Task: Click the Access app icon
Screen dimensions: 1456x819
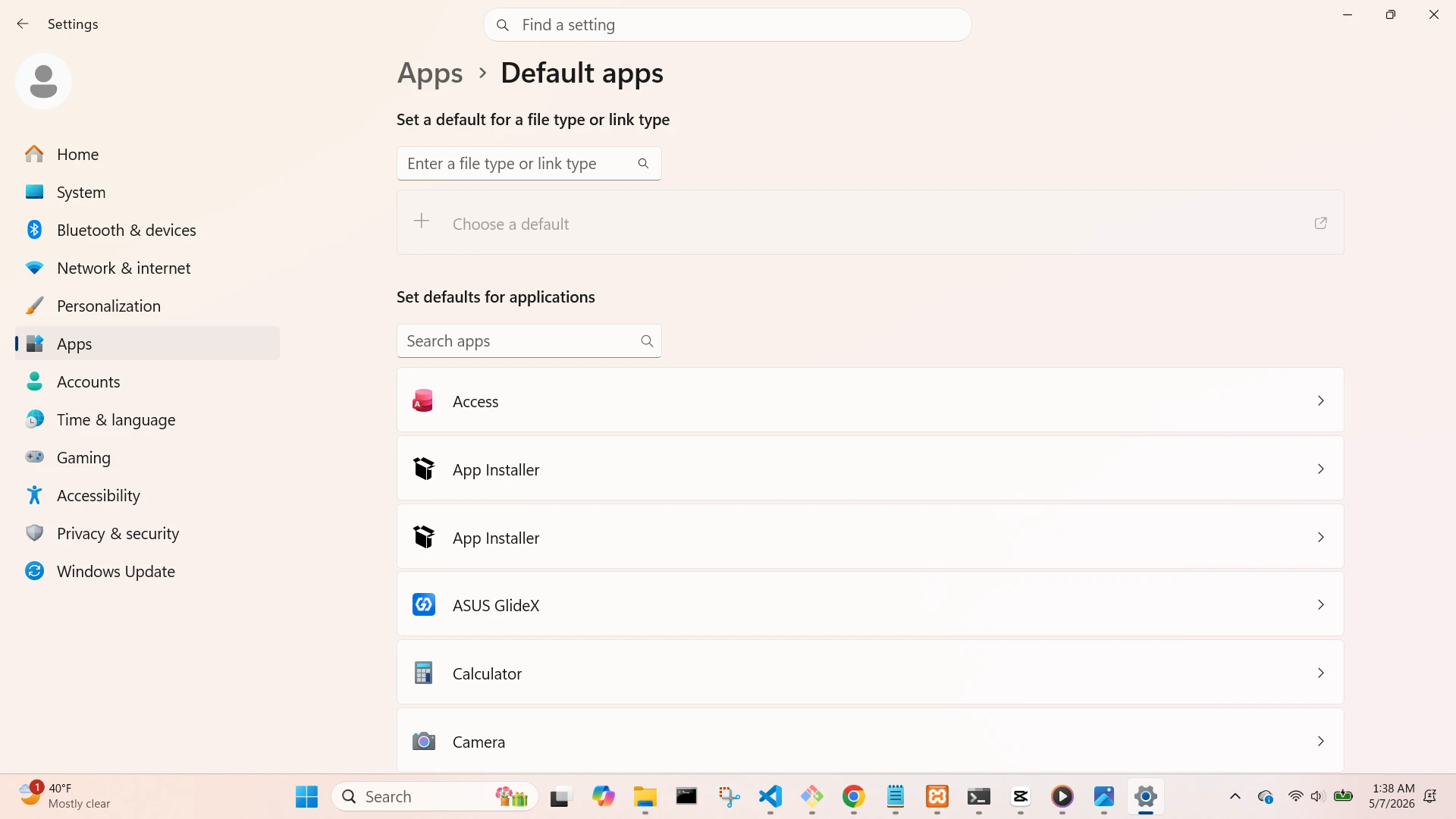Action: [x=423, y=400]
